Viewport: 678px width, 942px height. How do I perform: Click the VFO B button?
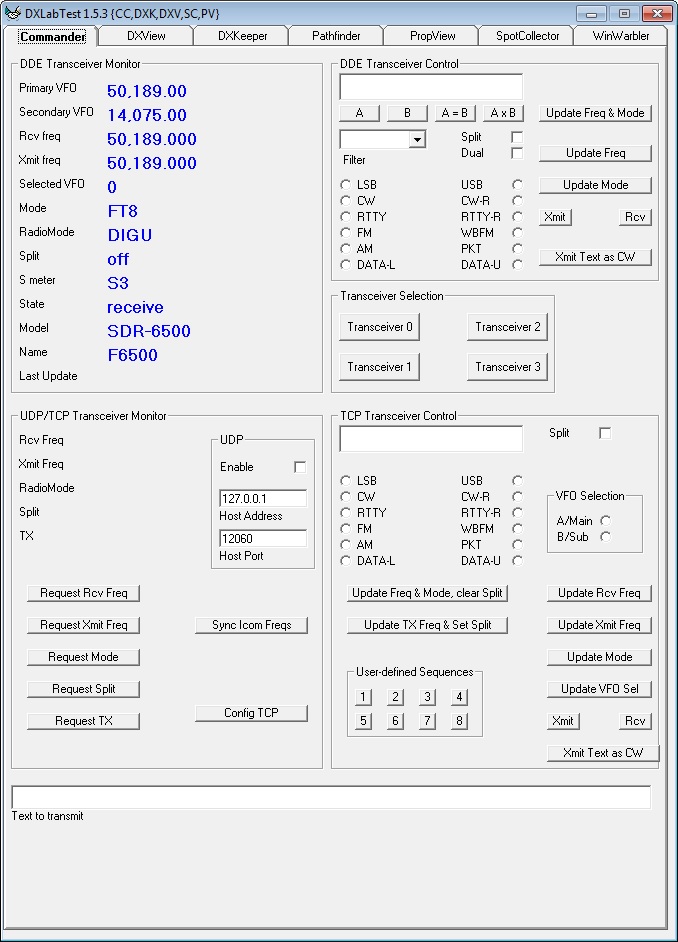(x=407, y=113)
